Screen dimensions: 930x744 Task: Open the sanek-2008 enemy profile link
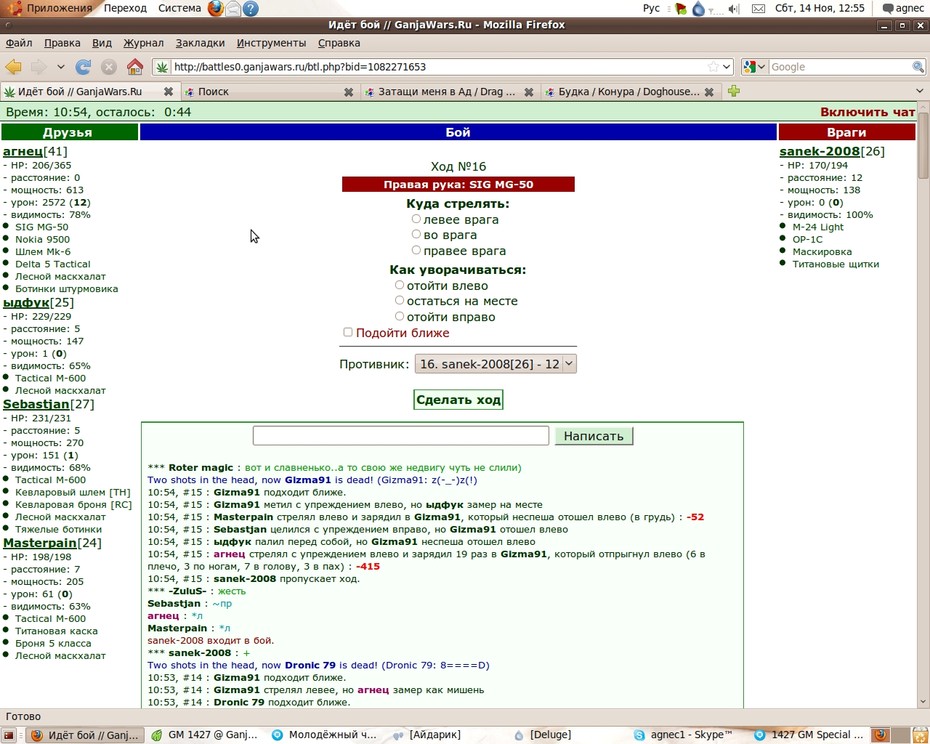pyautogui.click(x=819, y=151)
